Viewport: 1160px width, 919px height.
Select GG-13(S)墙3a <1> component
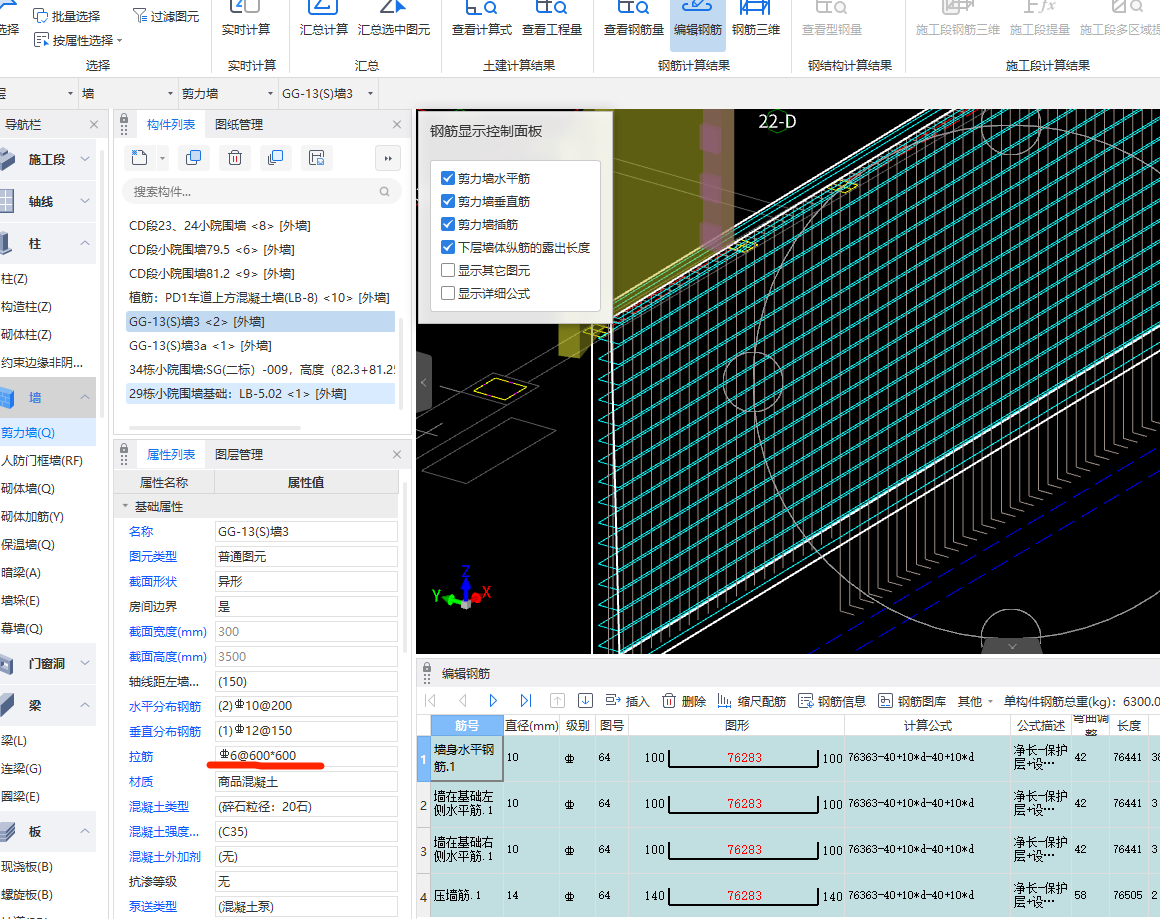[x=260, y=346]
